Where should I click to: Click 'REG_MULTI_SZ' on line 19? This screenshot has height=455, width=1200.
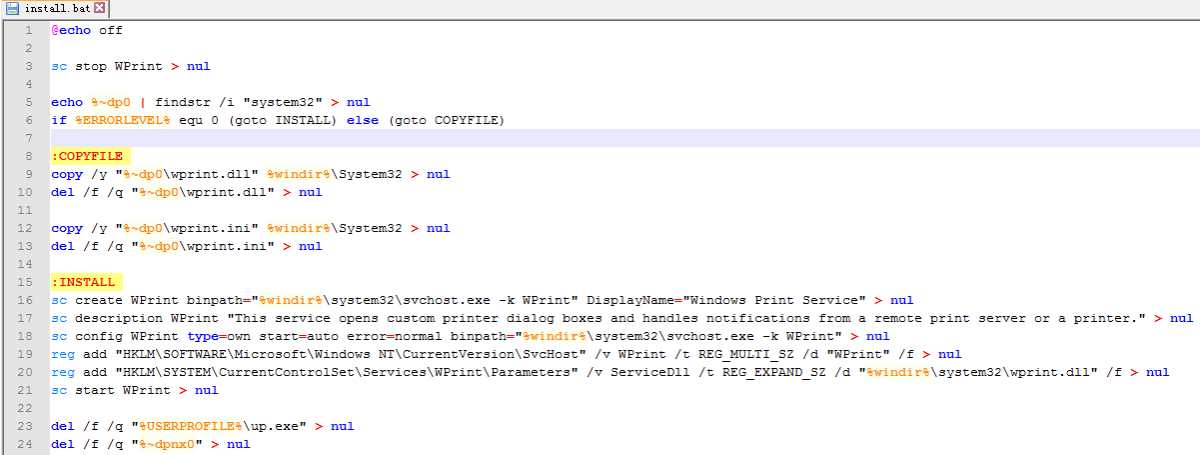tap(747, 354)
